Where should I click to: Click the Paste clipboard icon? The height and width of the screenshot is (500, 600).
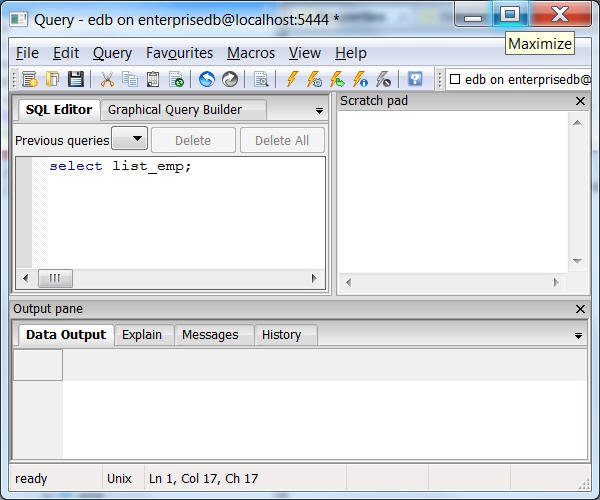pos(153,80)
